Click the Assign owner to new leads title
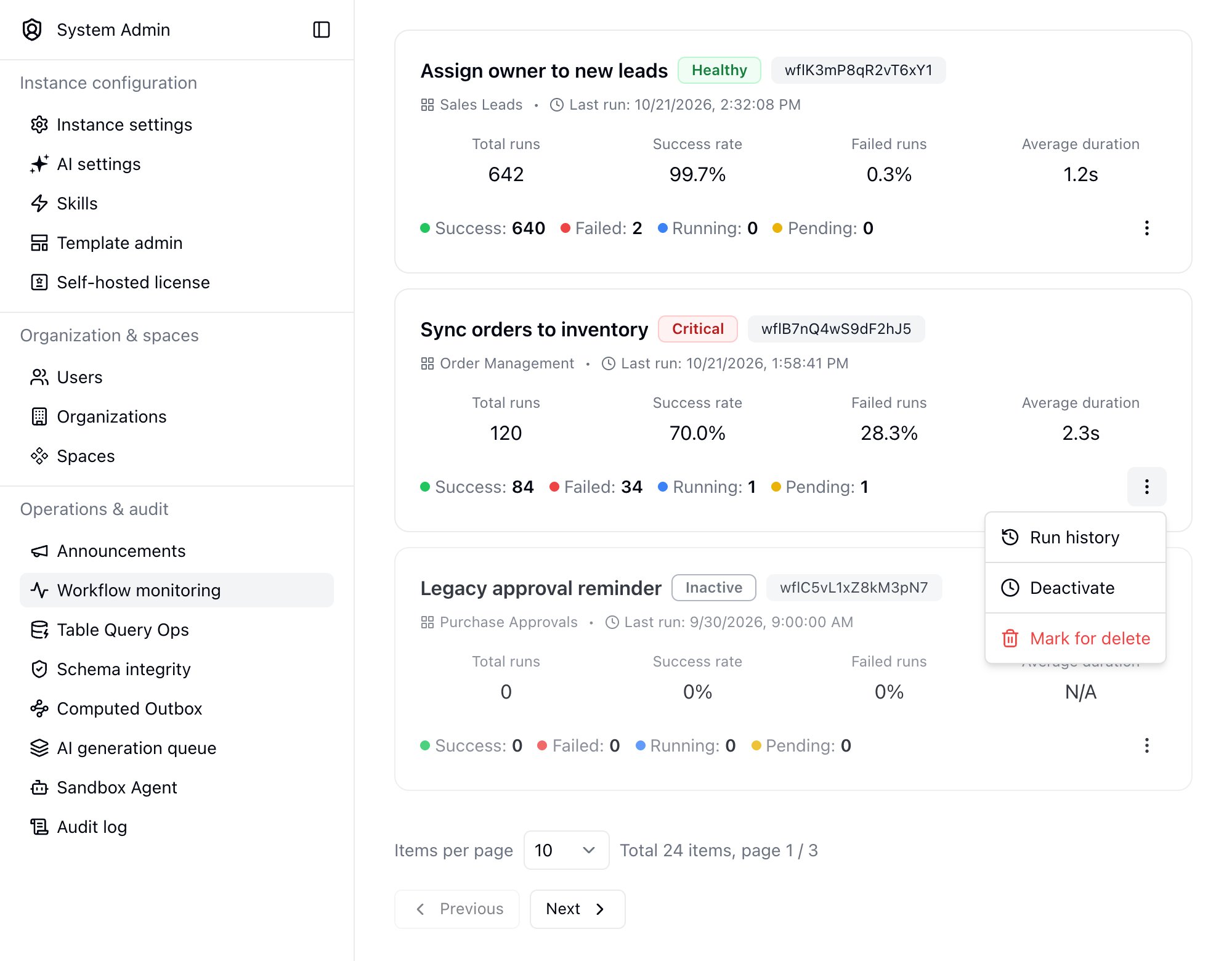 (x=544, y=71)
